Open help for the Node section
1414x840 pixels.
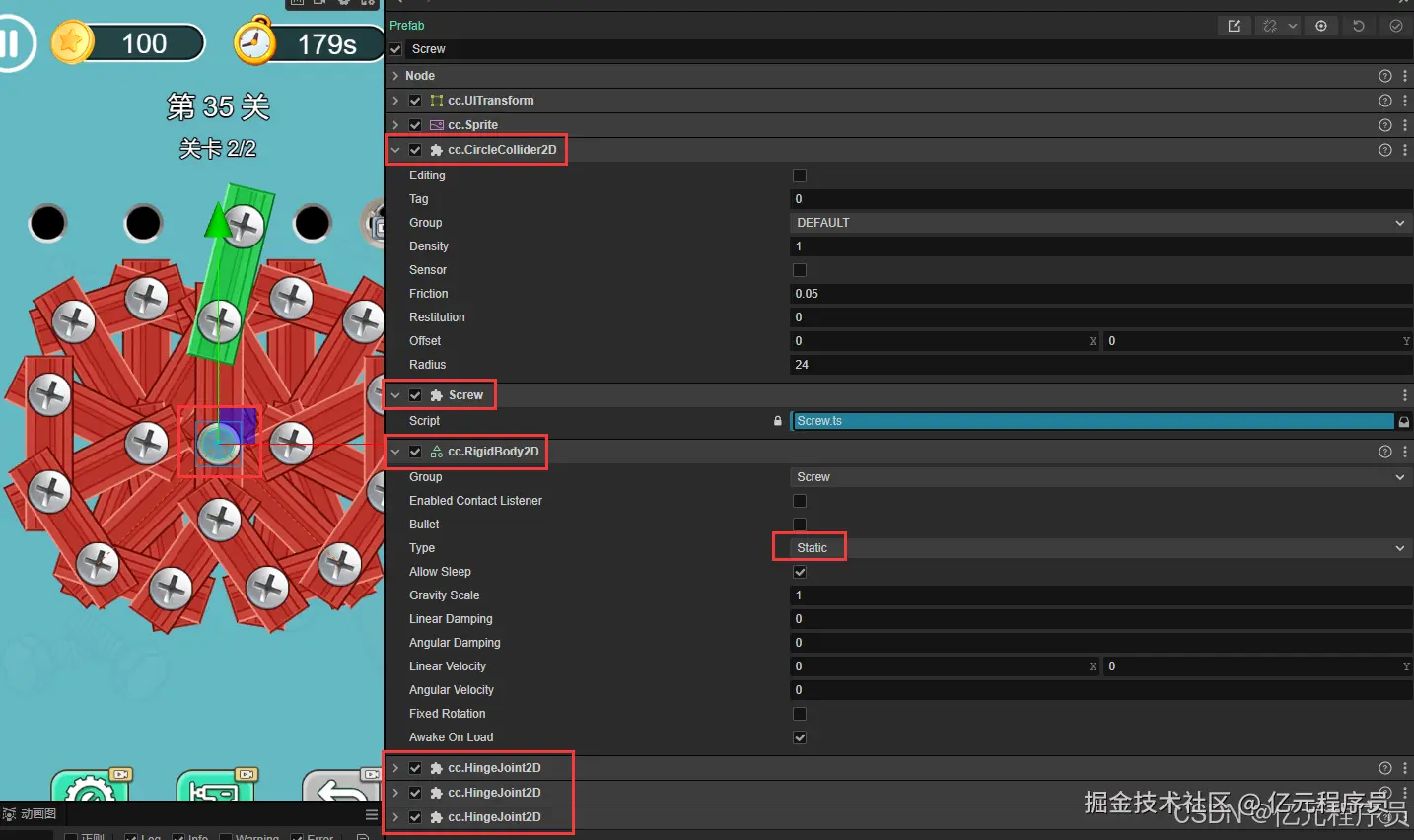(1385, 76)
